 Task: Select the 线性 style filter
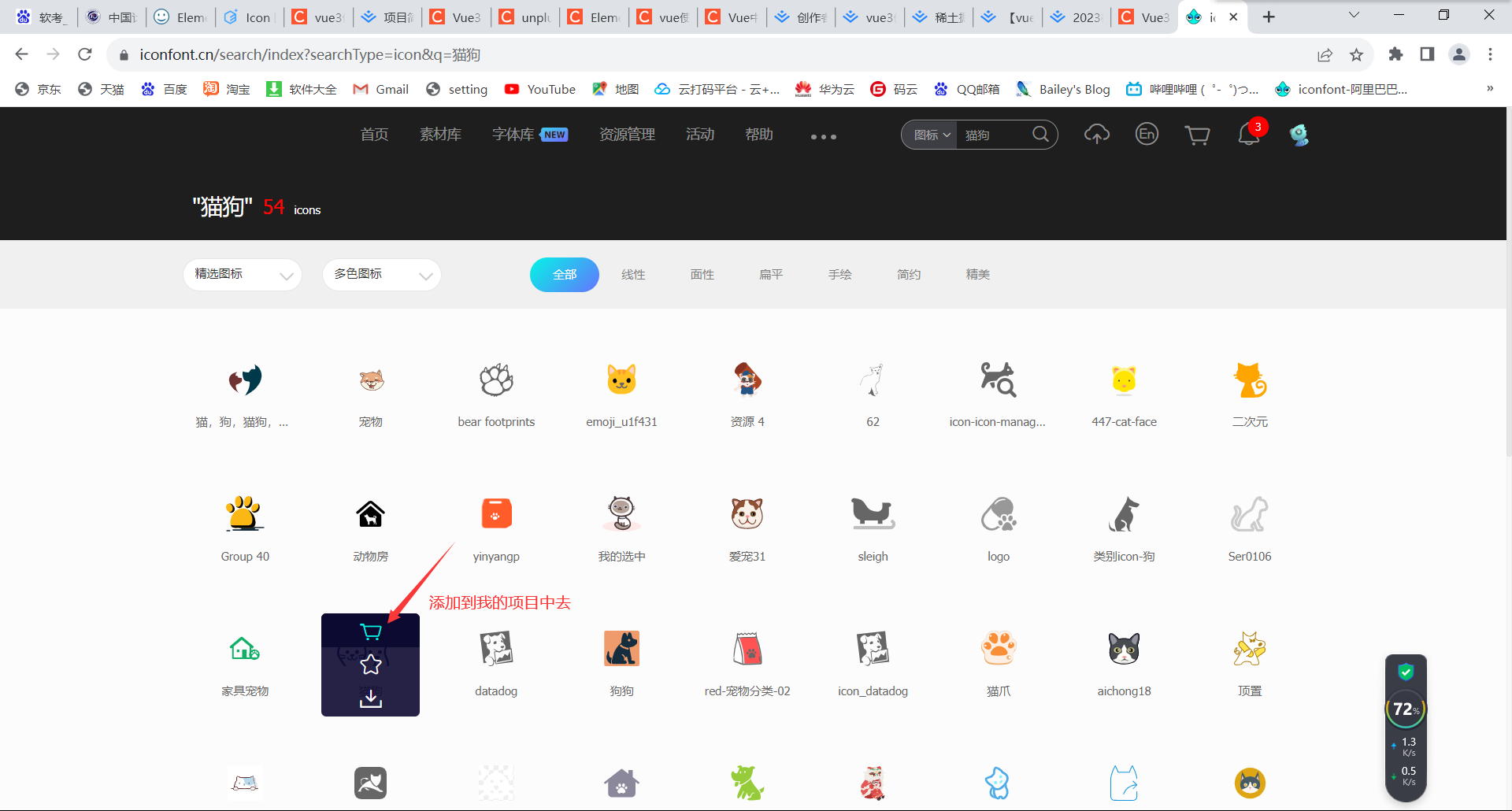(x=633, y=274)
